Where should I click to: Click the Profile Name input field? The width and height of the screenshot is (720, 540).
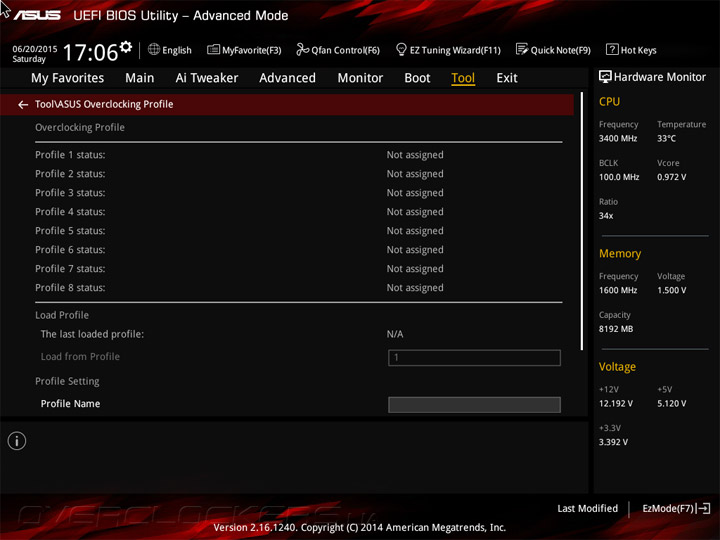(x=474, y=405)
